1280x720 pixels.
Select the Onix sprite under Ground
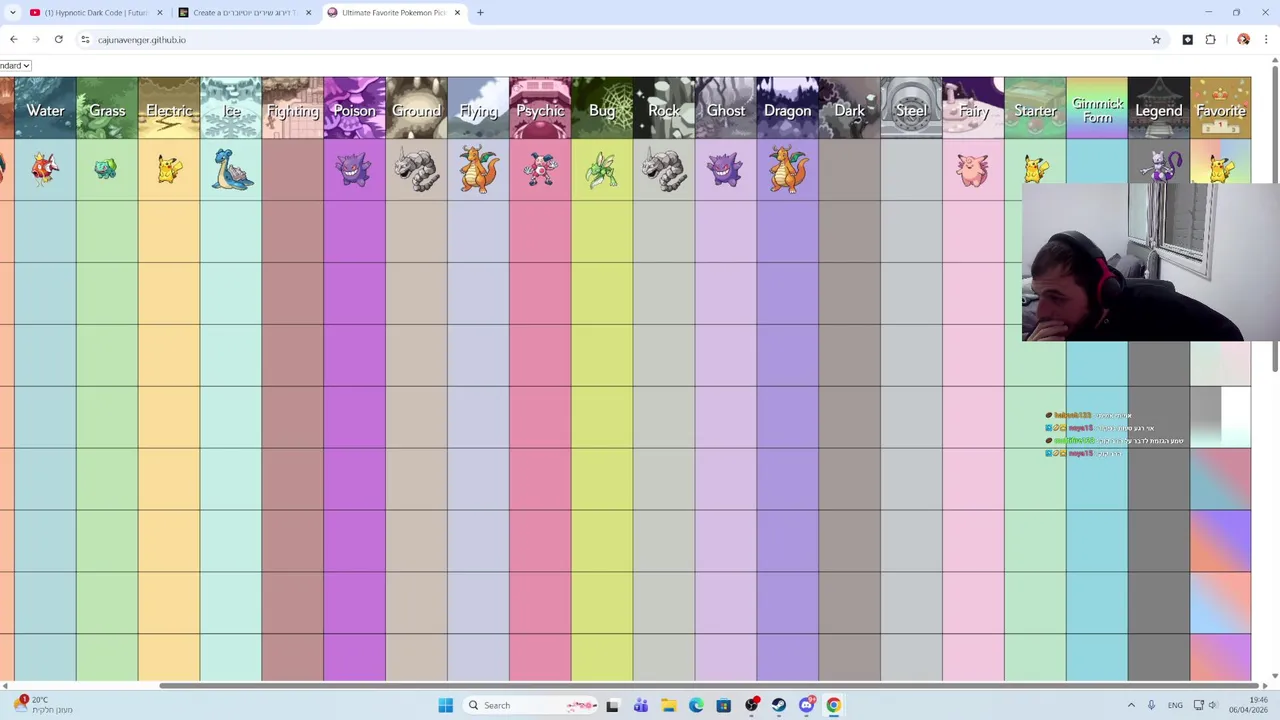click(x=416, y=169)
